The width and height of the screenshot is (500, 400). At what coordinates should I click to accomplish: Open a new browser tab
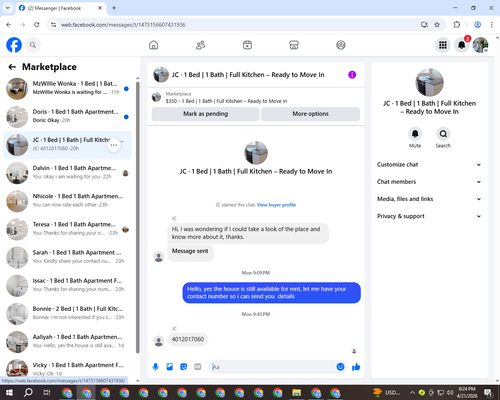coord(114,8)
